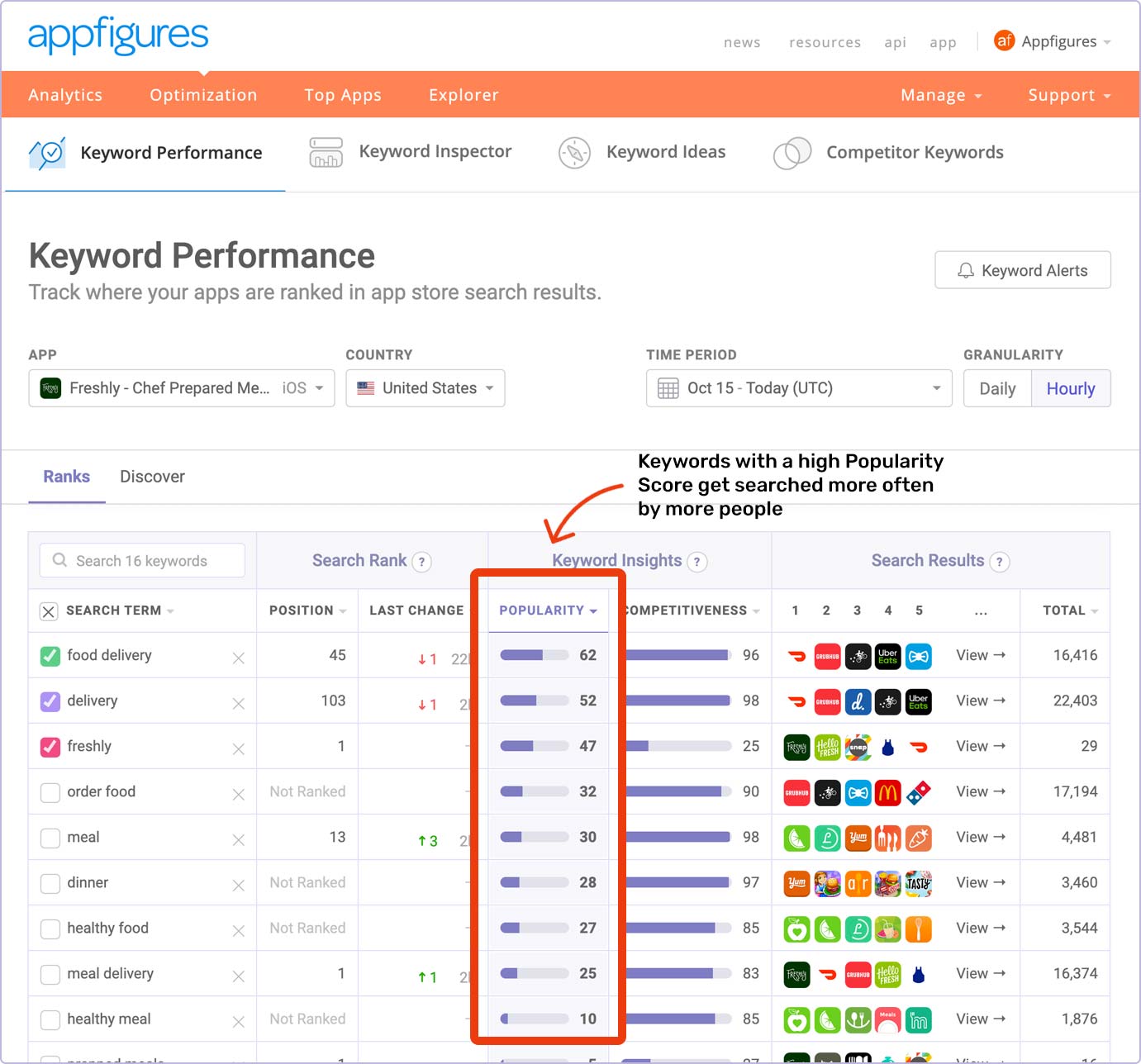Viewport: 1141px width, 1064px height.
Task: Click the Appfigures logo
Action: [117, 36]
